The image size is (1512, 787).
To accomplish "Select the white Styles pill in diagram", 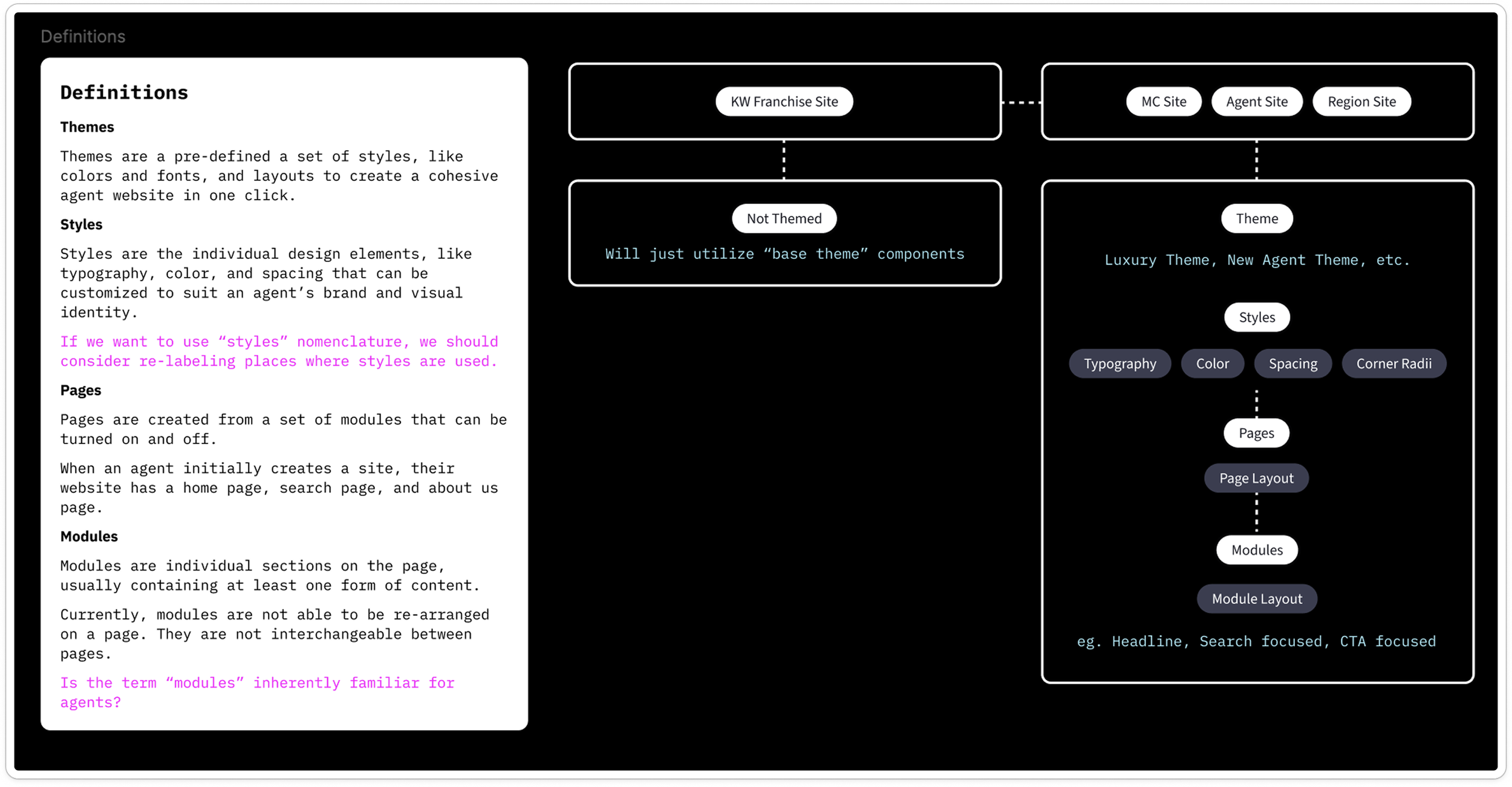I will 1257,317.
